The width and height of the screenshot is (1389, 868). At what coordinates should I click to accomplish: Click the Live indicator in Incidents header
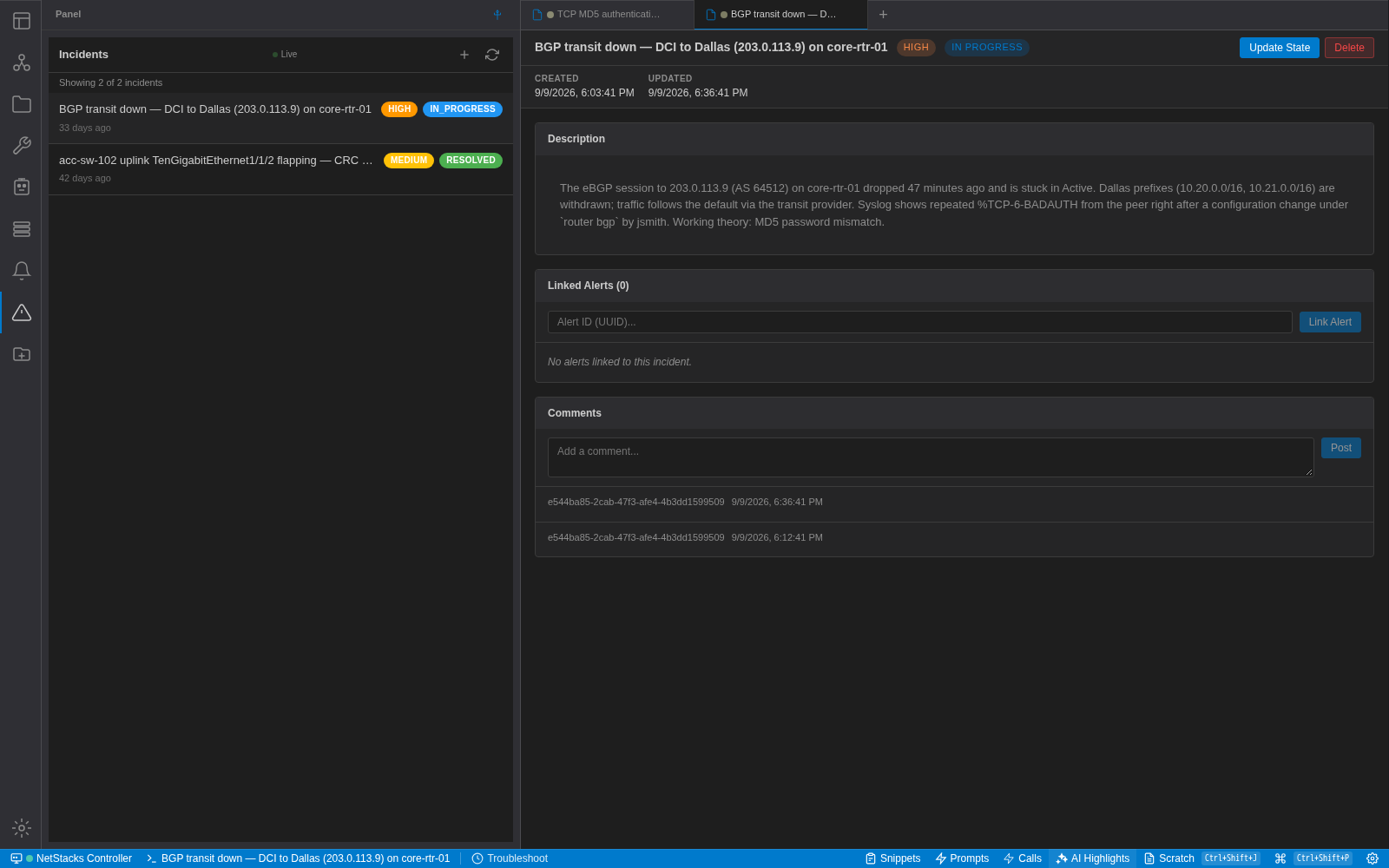click(285, 55)
